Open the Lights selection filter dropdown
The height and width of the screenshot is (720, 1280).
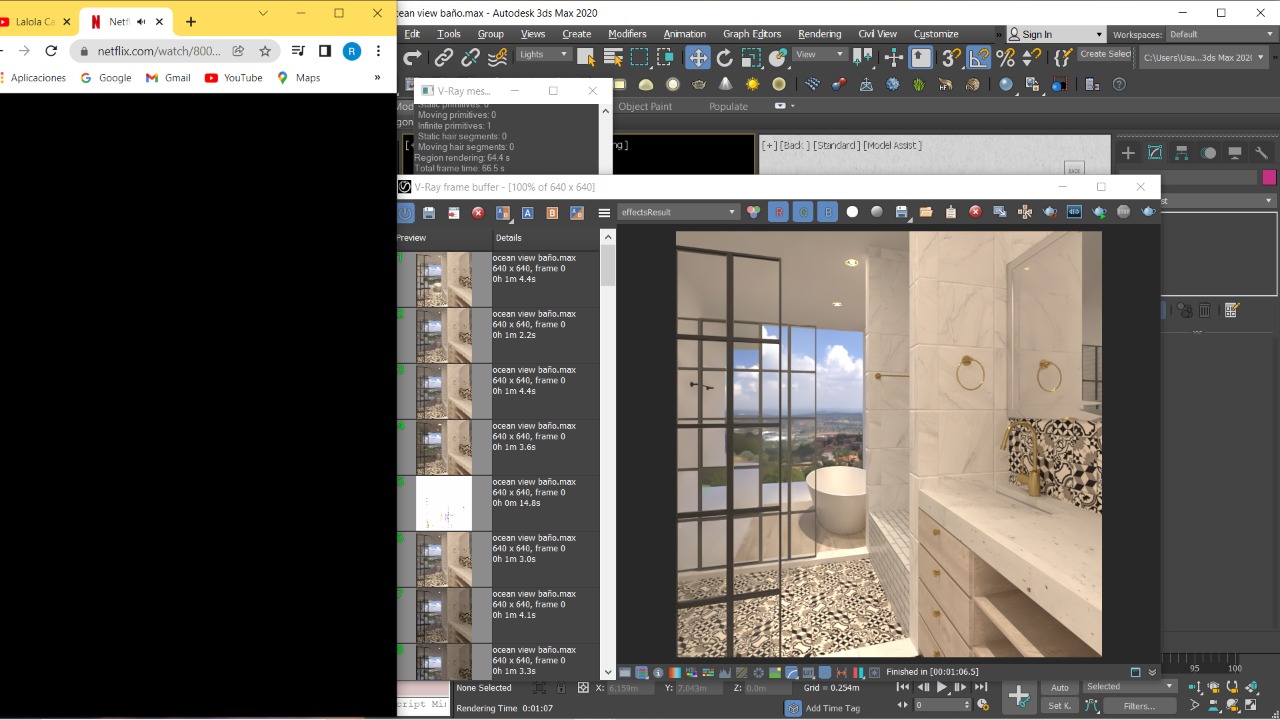[x=544, y=55]
